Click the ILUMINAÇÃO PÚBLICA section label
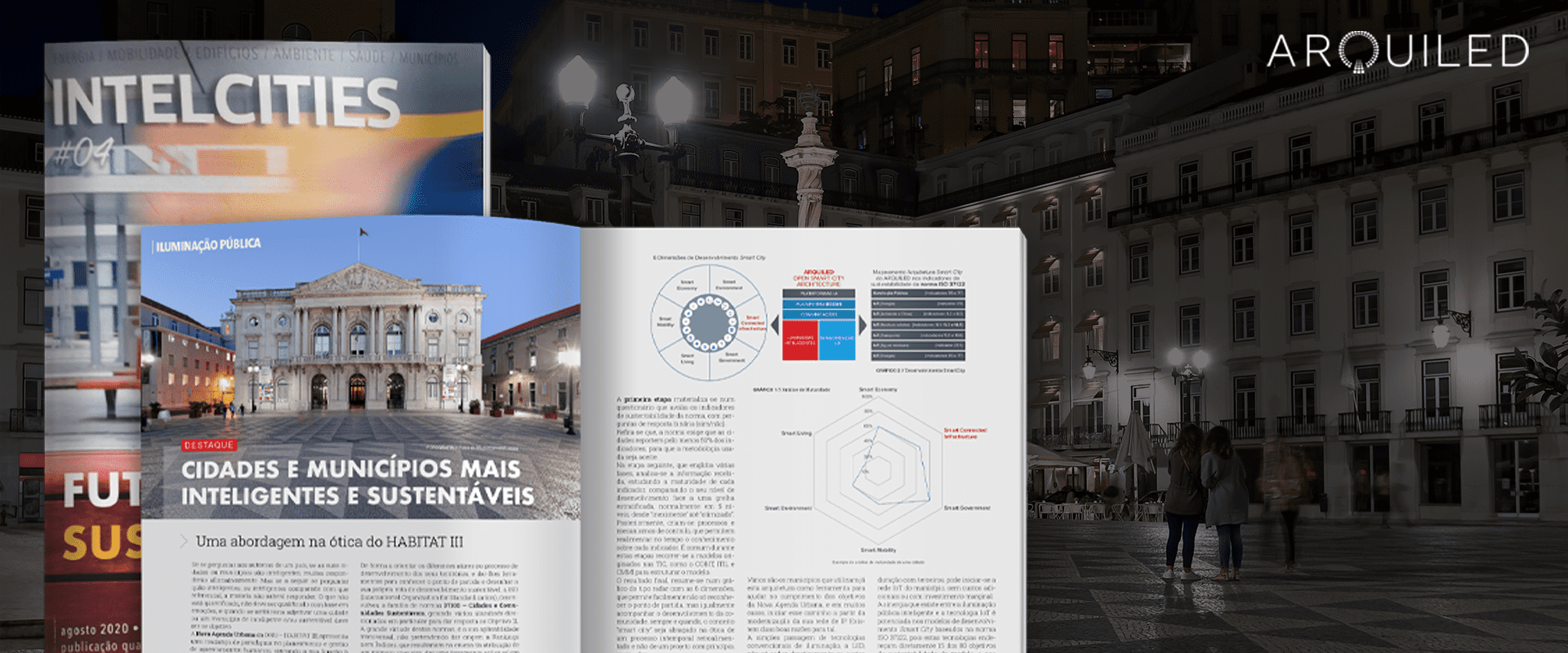 pyautogui.click(x=208, y=245)
